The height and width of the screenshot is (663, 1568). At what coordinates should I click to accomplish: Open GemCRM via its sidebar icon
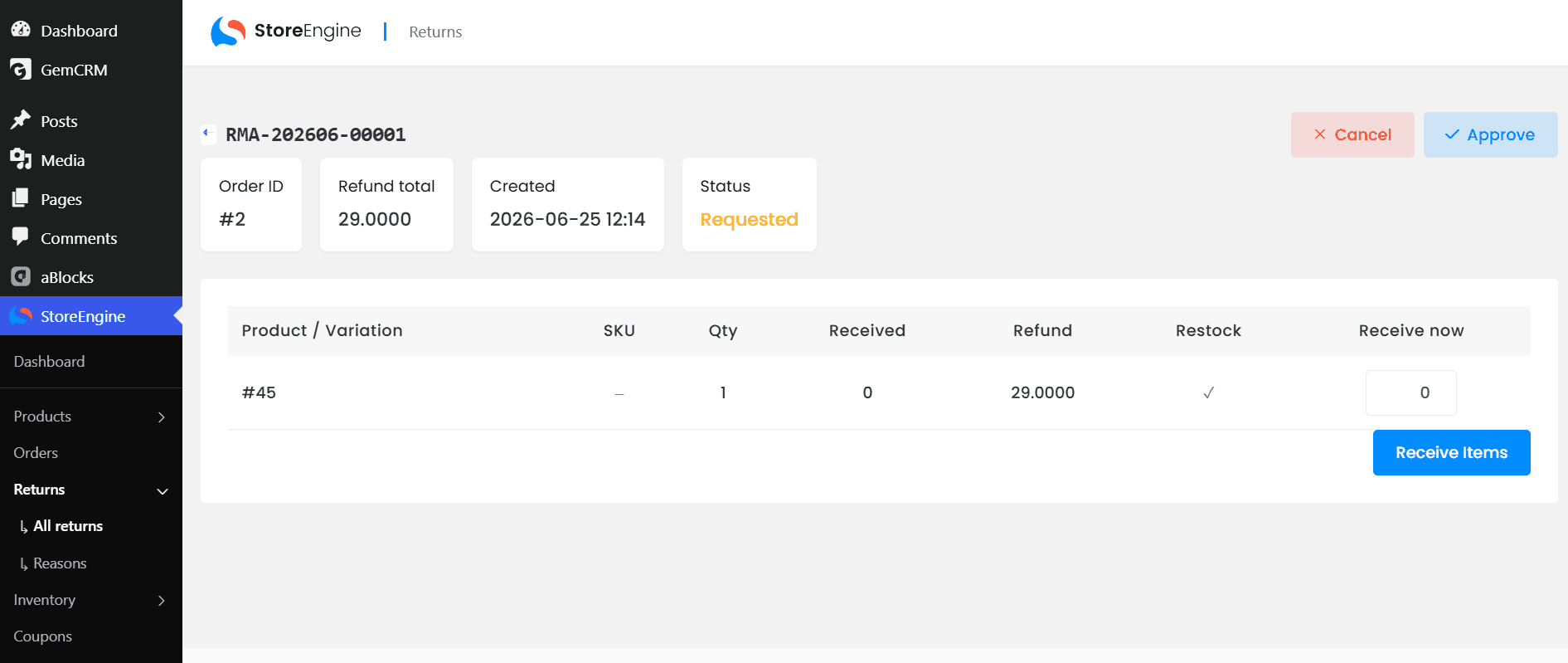pyautogui.click(x=21, y=69)
